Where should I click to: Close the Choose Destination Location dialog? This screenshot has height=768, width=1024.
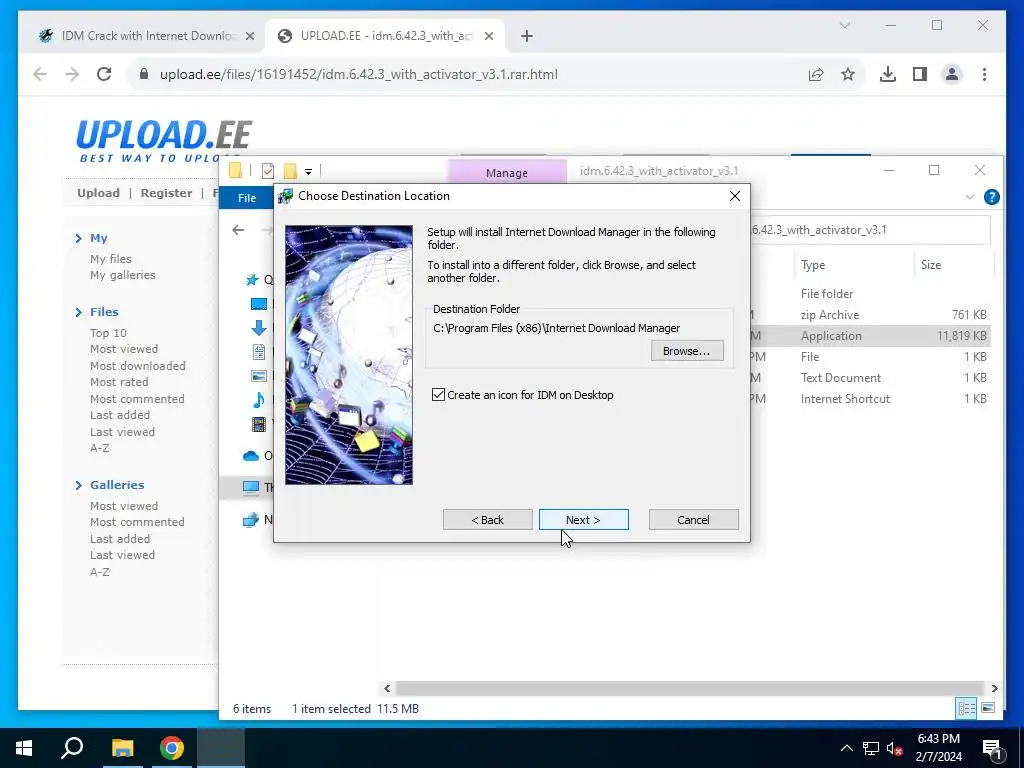(735, 196)
